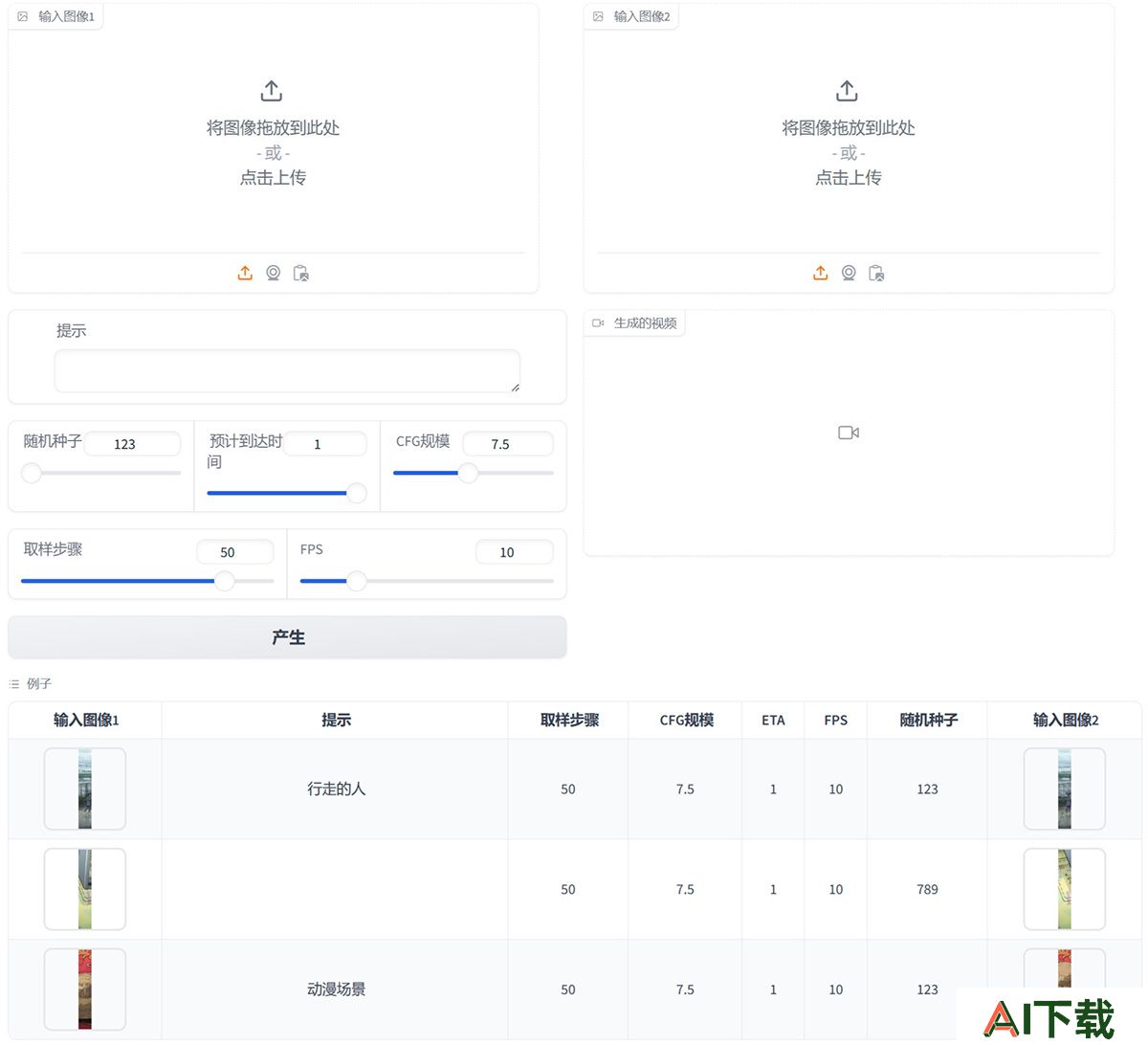Click the 预计到达时间 slider handle
1148x1045 pixels.
pyautogui.click(x=356, y=493)
